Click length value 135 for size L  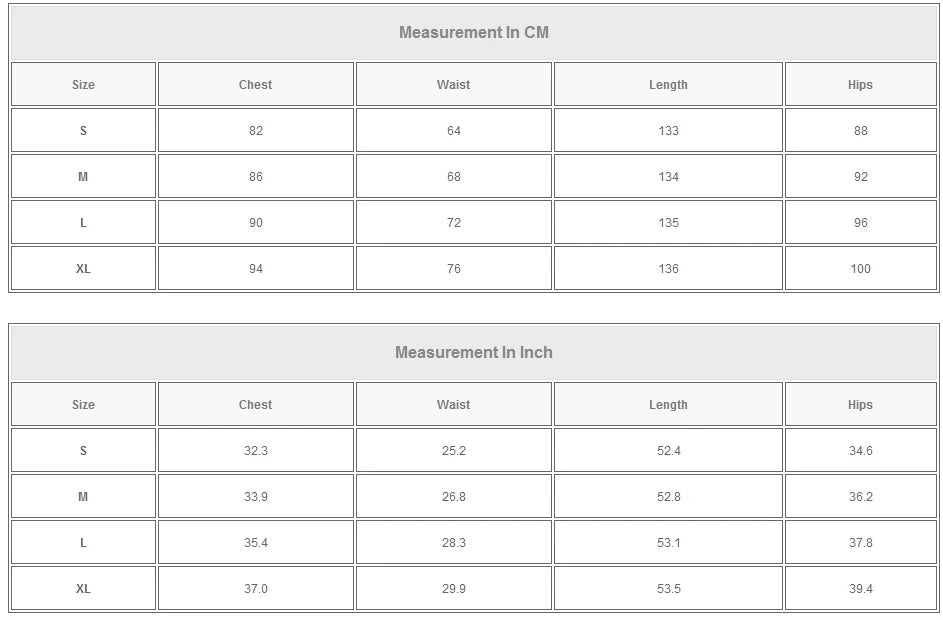click(668, 223)
